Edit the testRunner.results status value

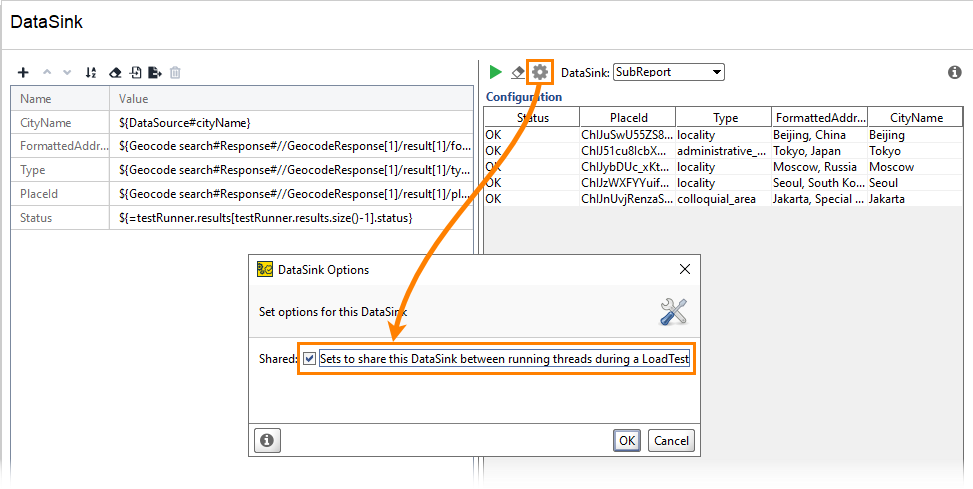click(x=291, y=218)
